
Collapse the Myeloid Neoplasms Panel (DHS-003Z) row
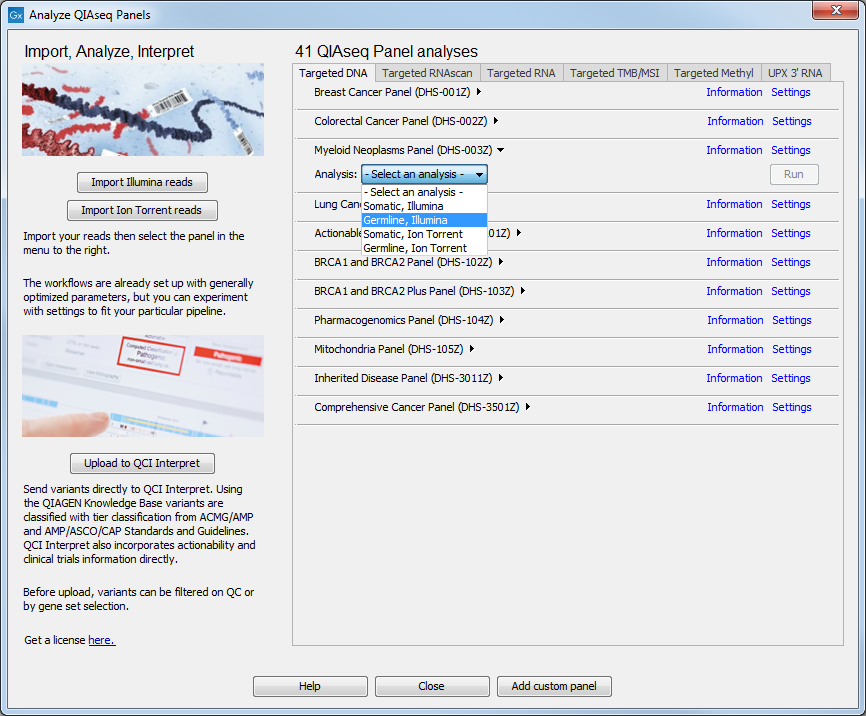[x=501, y=150]
